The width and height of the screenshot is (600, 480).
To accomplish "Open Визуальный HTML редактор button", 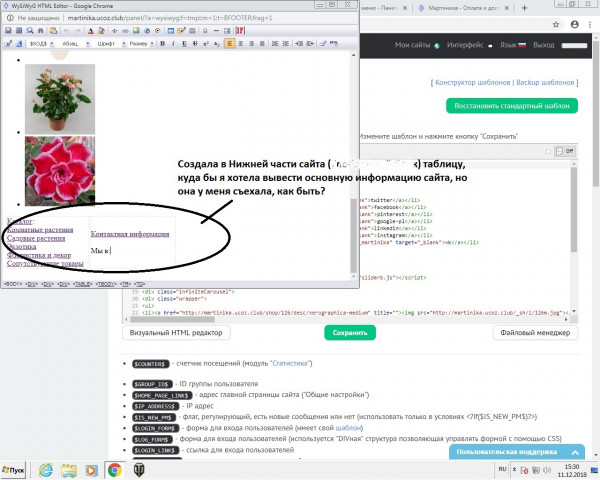I will pyautogui.click(x=176, y=333).
